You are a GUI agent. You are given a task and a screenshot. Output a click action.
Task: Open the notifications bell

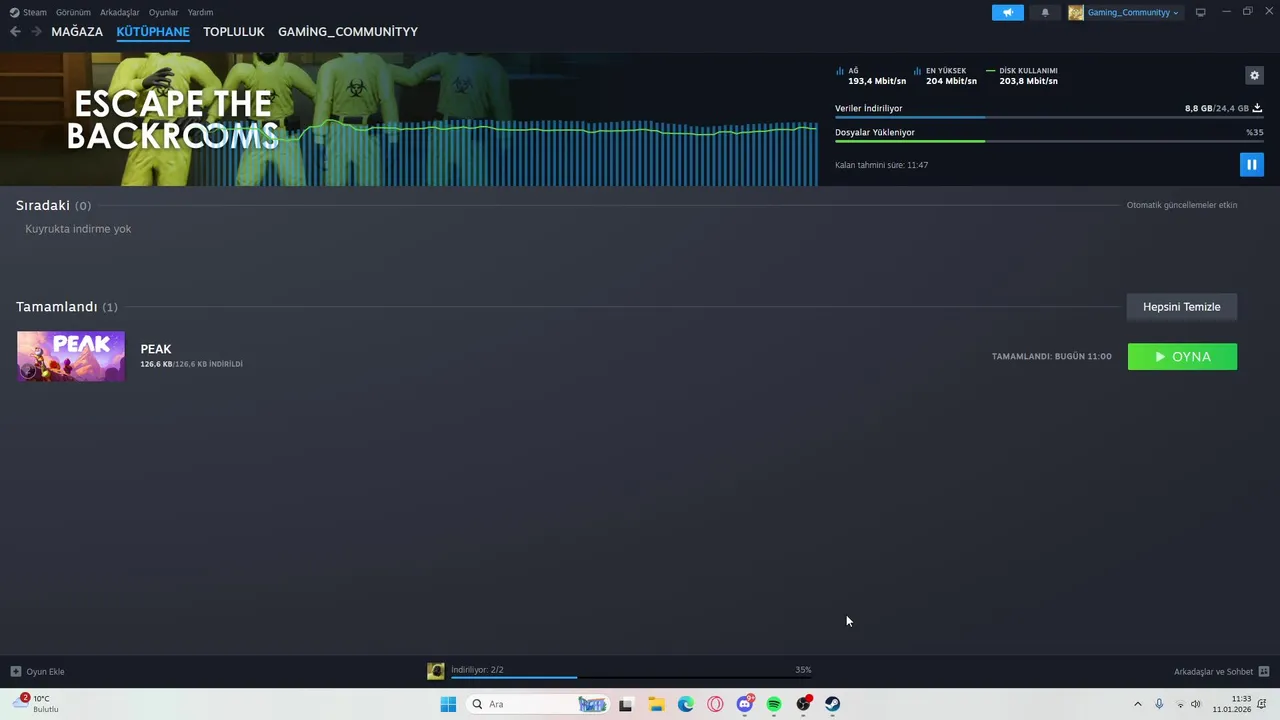(x=1045, y=13)
